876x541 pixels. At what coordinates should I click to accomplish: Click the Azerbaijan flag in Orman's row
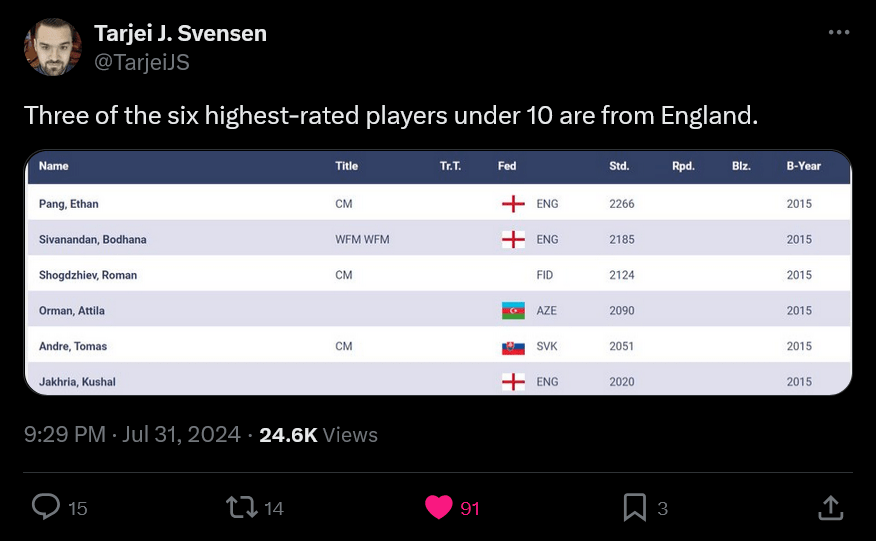coord(513,311)
